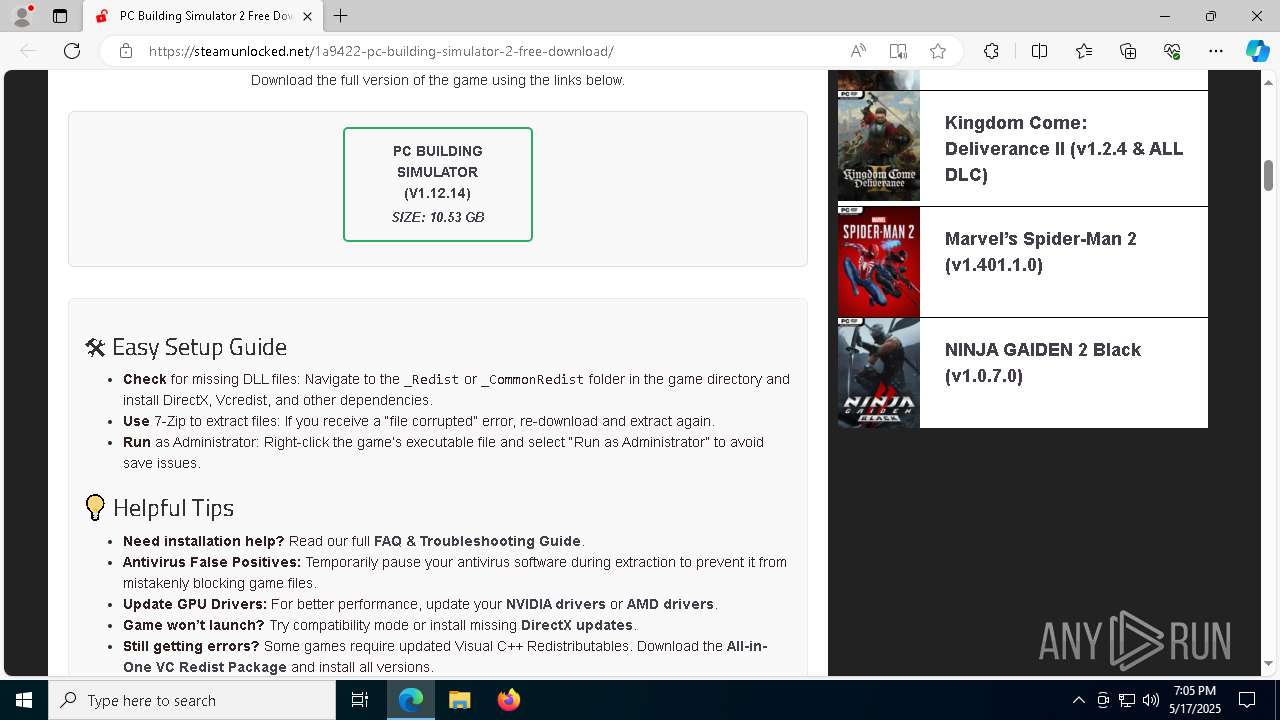The image size is (1280, 720).
Task: Open the NVIDIA drivers link
Action: tap(556, 604)
